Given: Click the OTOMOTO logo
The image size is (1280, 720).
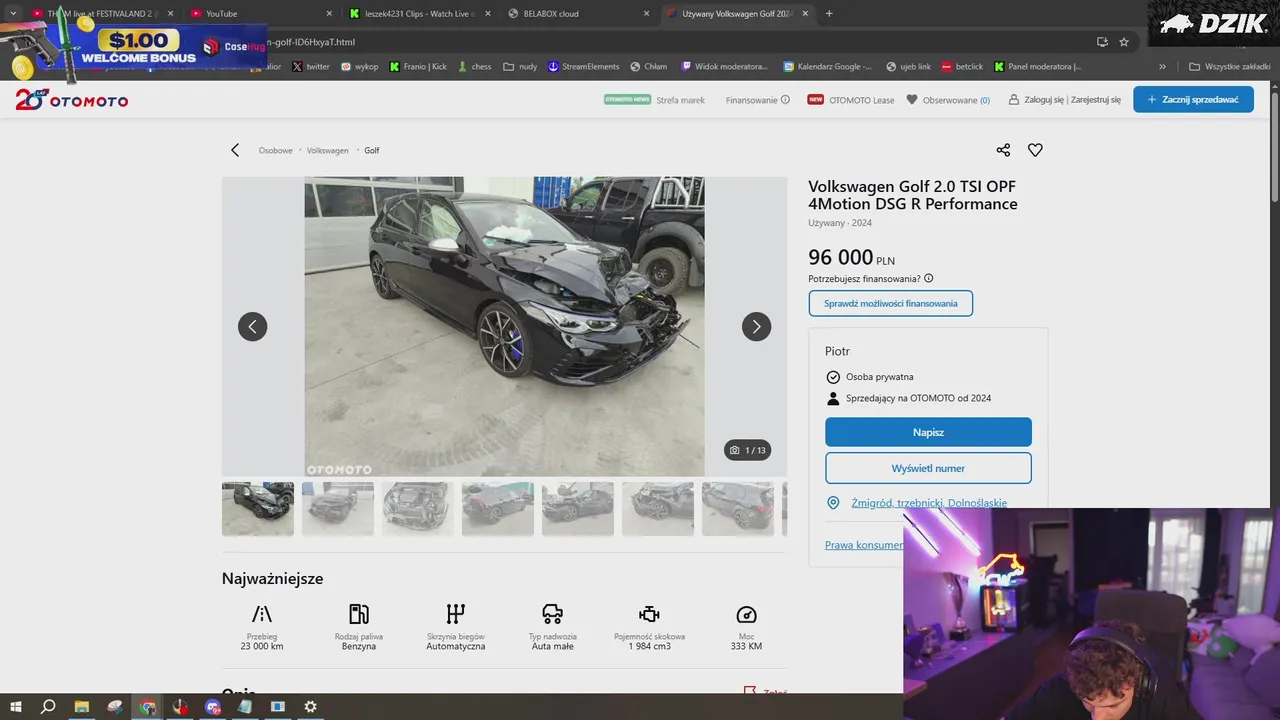Looking at the screenshot, I should 72,100.
